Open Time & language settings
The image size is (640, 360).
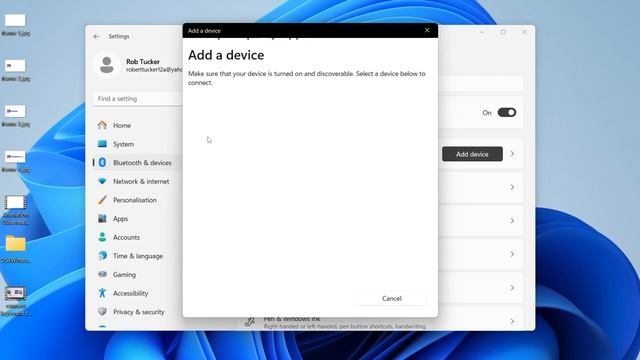(x=138, y=256)
